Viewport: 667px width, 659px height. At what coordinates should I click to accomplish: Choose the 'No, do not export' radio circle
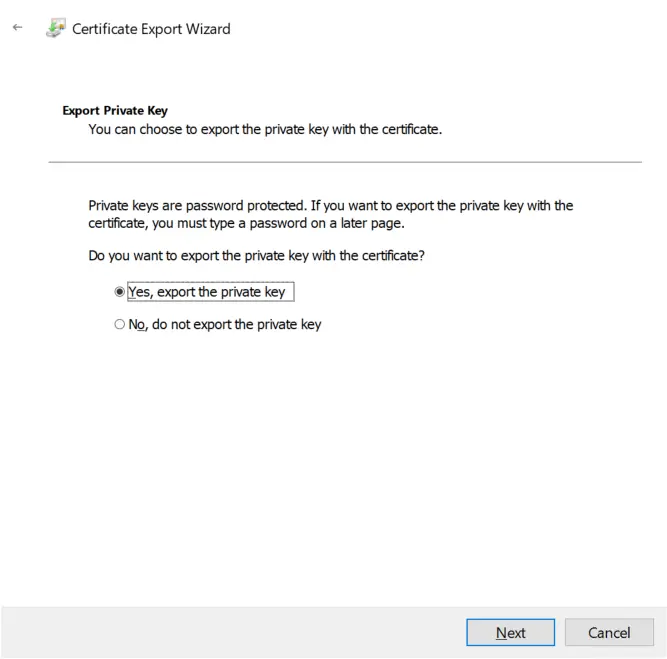point(120,324)
